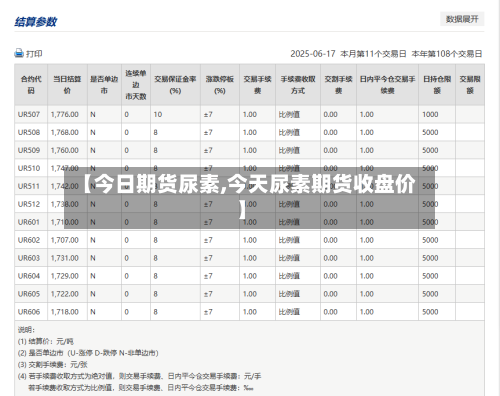
Task: Select contract code UR604
Action: coord(29,276)
